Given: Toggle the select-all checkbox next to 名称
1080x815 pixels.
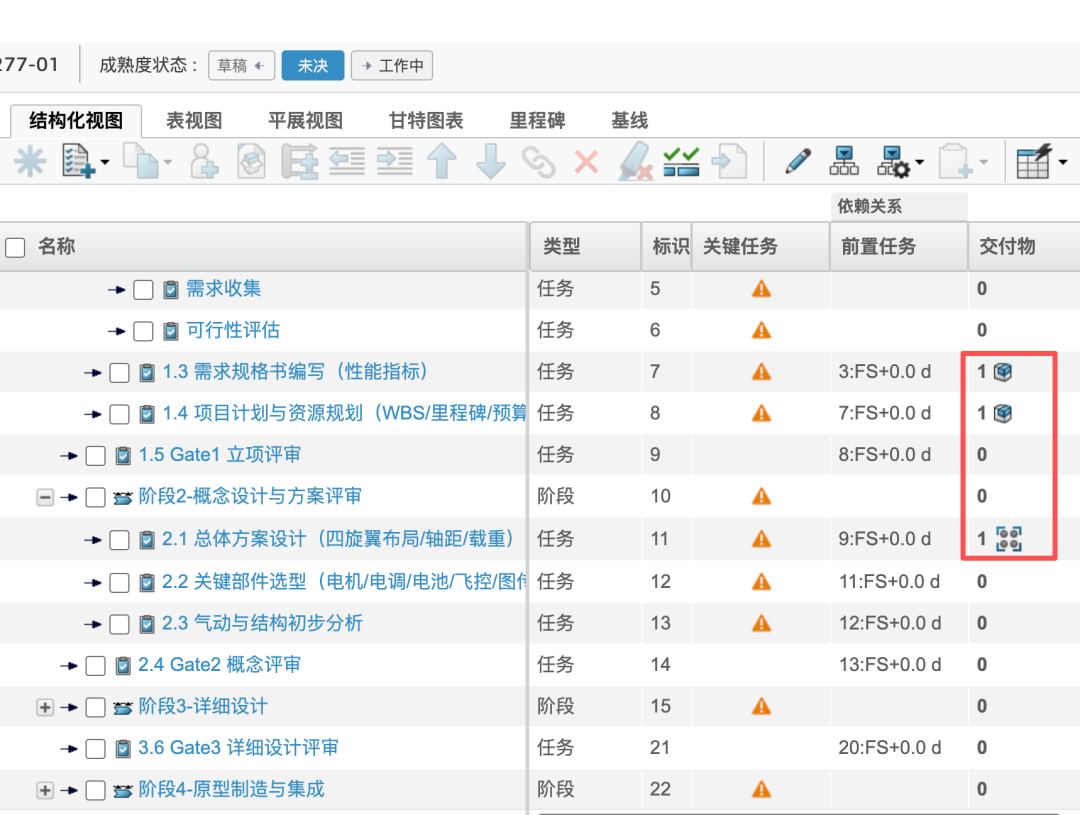Looking at the screenshot, I should tap(15, 247).
